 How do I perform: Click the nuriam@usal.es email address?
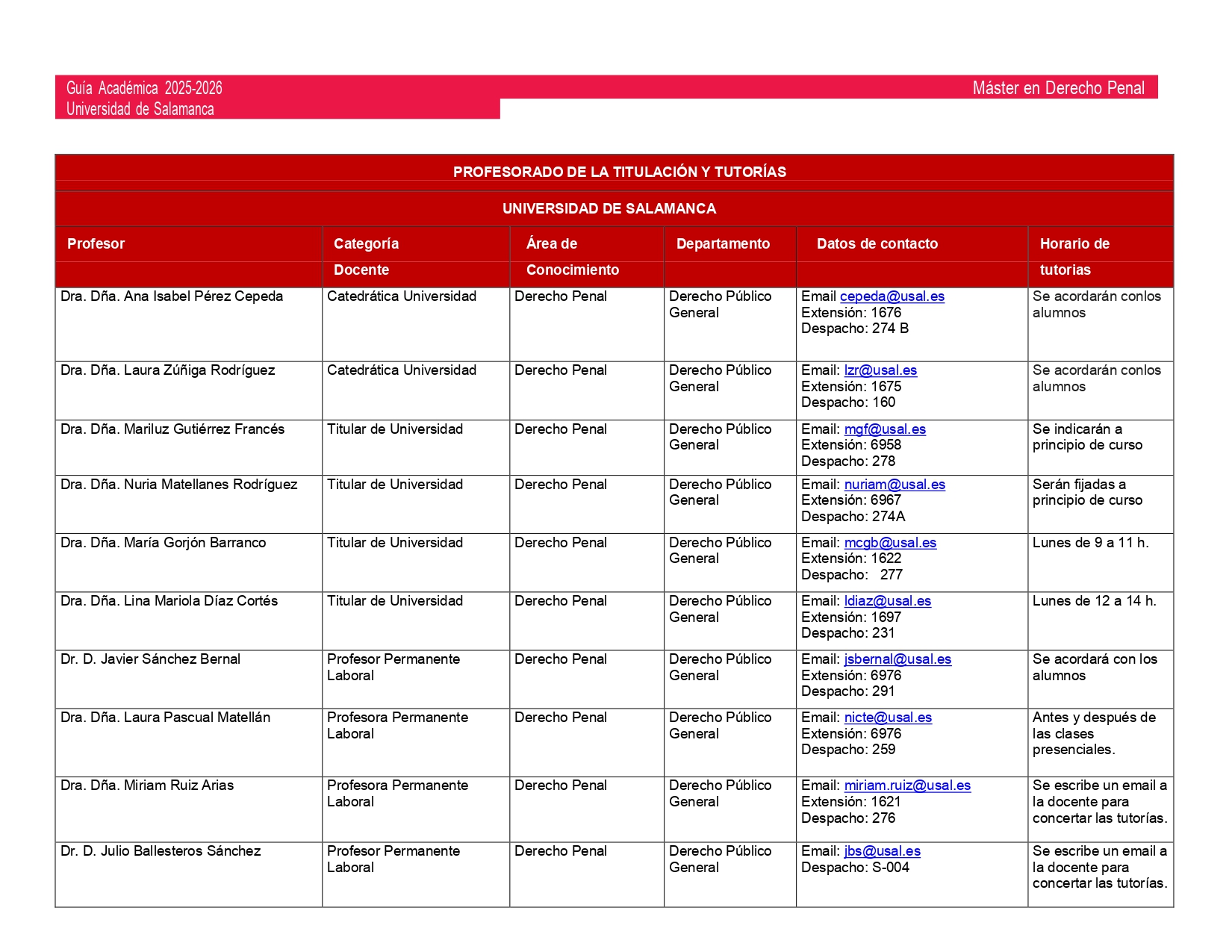click(895, 485)
